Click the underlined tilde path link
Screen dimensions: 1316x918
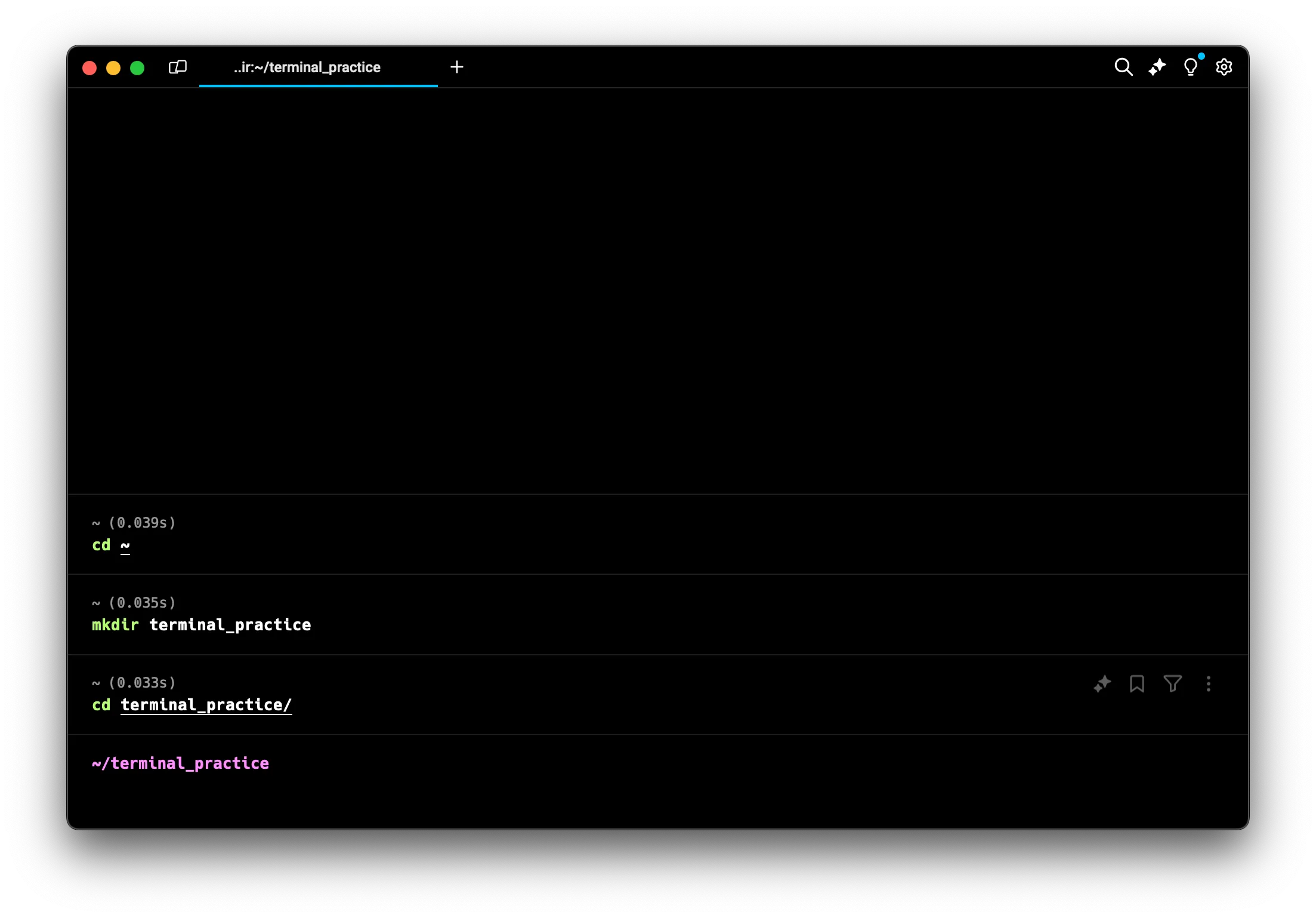point(125,545)
